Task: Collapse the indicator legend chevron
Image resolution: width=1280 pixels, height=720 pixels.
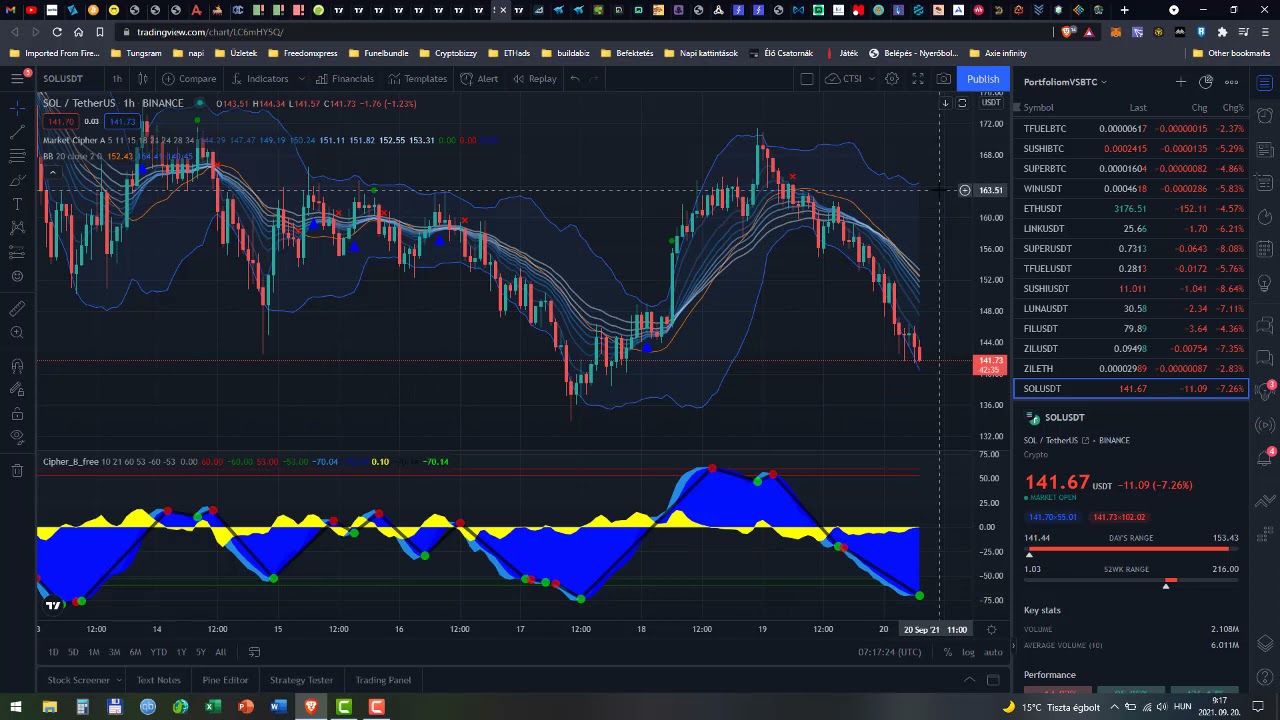Action: pyautogui.click(x=52, y=172)
